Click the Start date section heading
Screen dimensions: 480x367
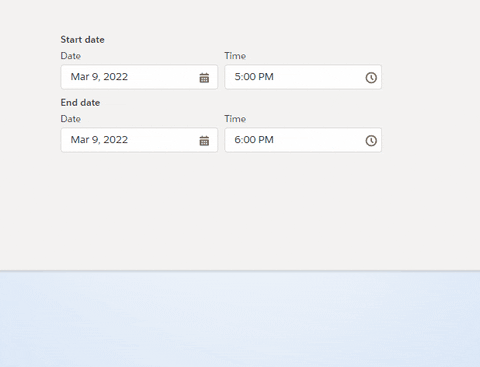82,40
